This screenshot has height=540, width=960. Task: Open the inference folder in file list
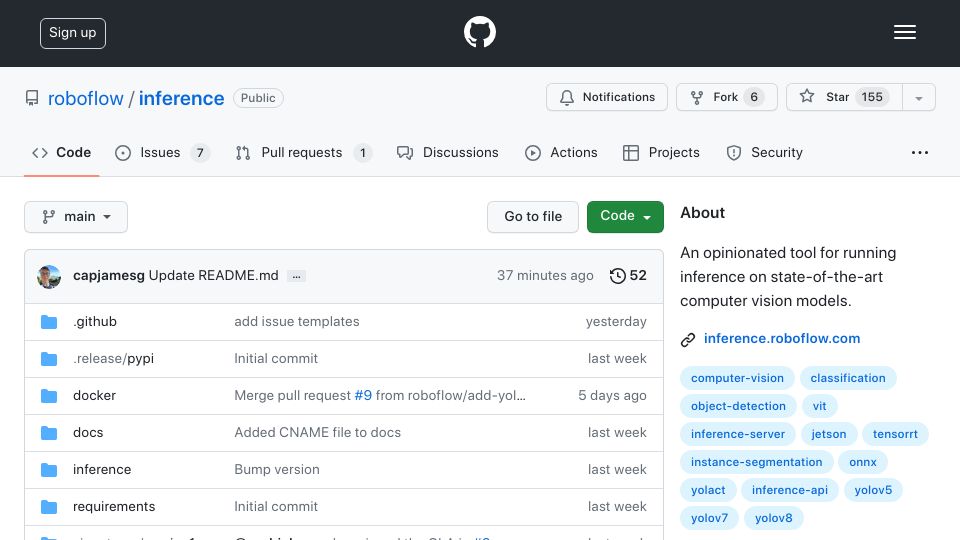coord(102,470)
